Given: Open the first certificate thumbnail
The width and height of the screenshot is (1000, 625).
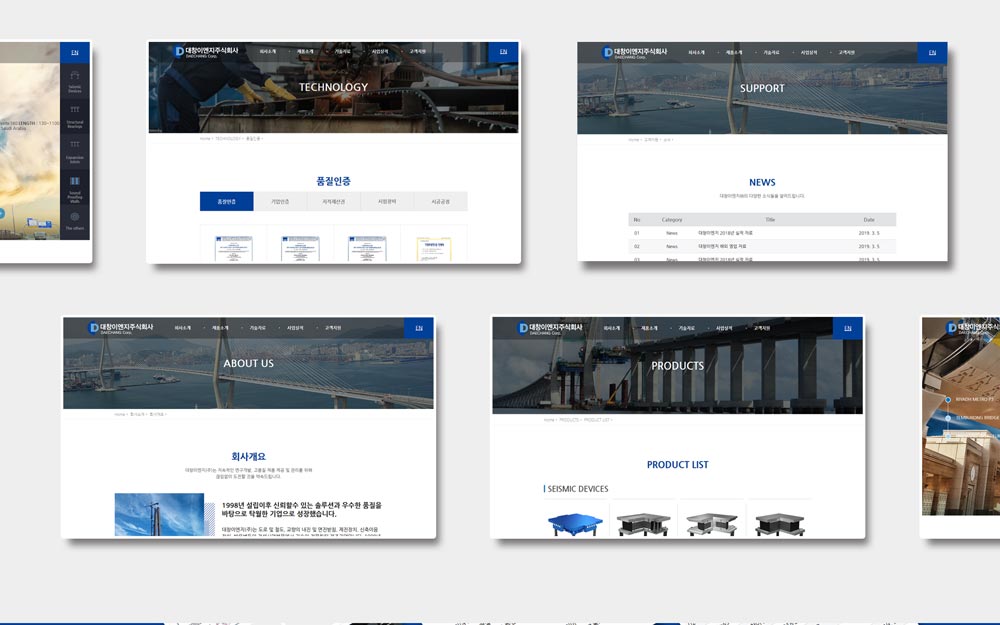Looking at the screenshot, I should tap(233, 247).
